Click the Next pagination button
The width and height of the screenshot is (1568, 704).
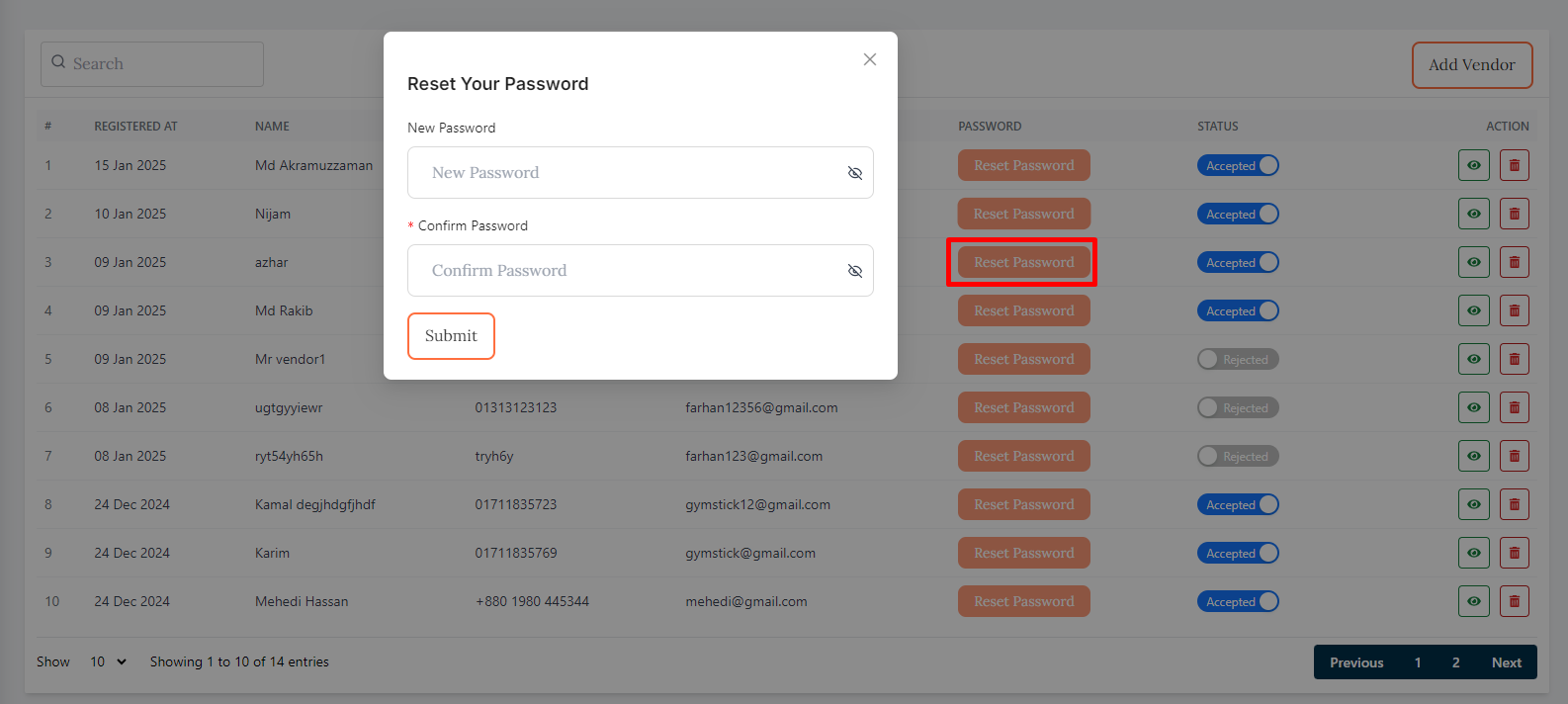(x=1506, y=662)
